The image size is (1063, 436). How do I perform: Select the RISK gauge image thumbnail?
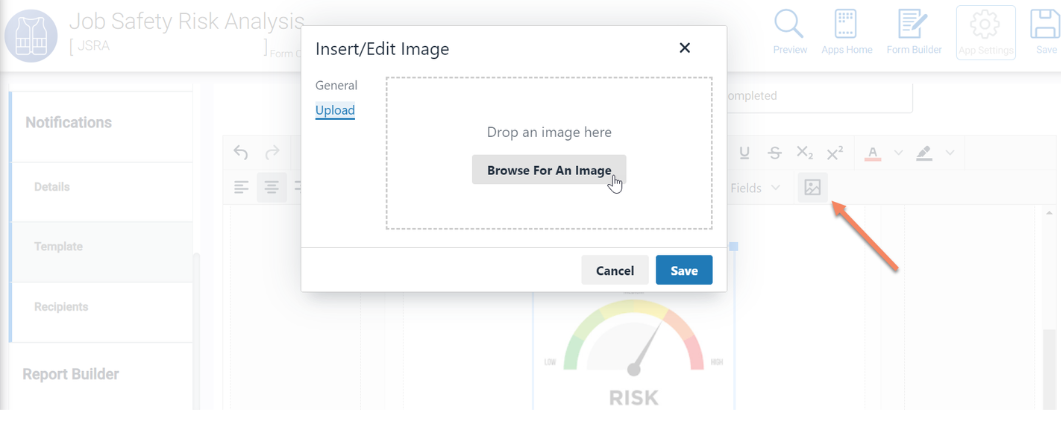634,351
